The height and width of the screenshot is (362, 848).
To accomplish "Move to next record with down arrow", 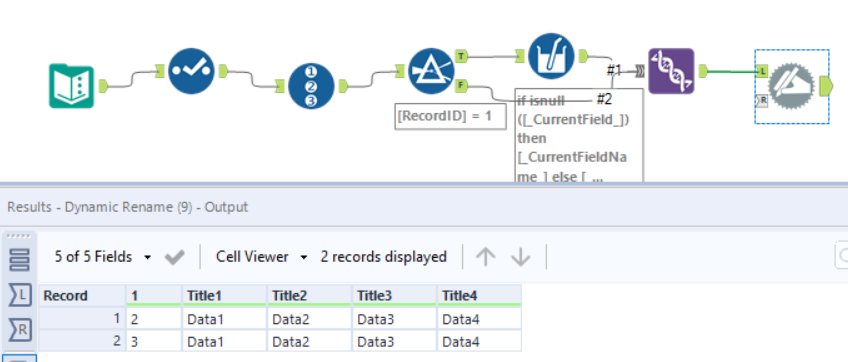I will coord(520,257).
